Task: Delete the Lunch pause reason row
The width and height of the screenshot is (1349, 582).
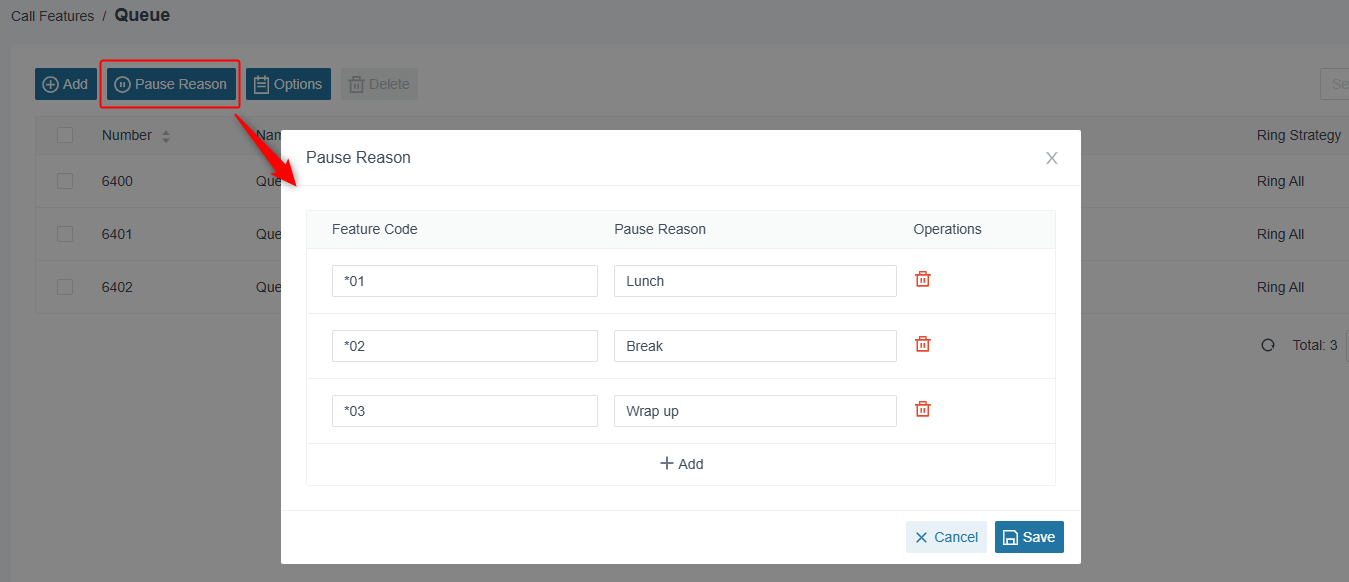Action: pos(923,280)
